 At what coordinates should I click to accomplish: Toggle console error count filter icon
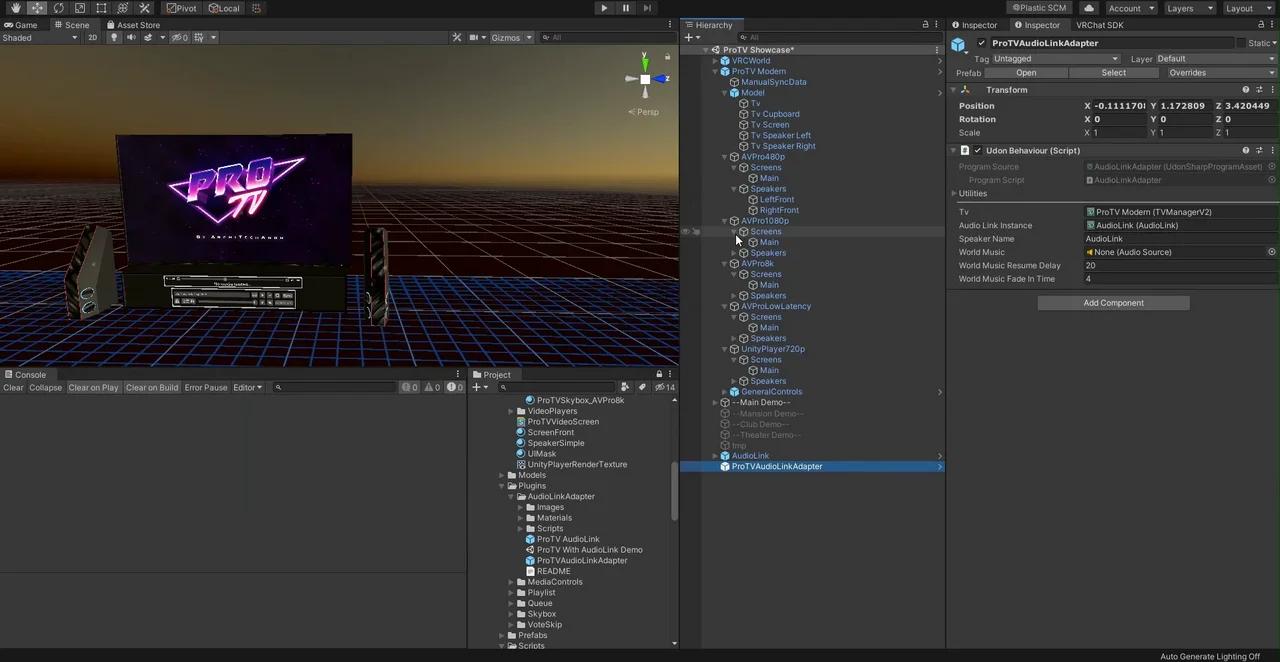coord(453,388)
